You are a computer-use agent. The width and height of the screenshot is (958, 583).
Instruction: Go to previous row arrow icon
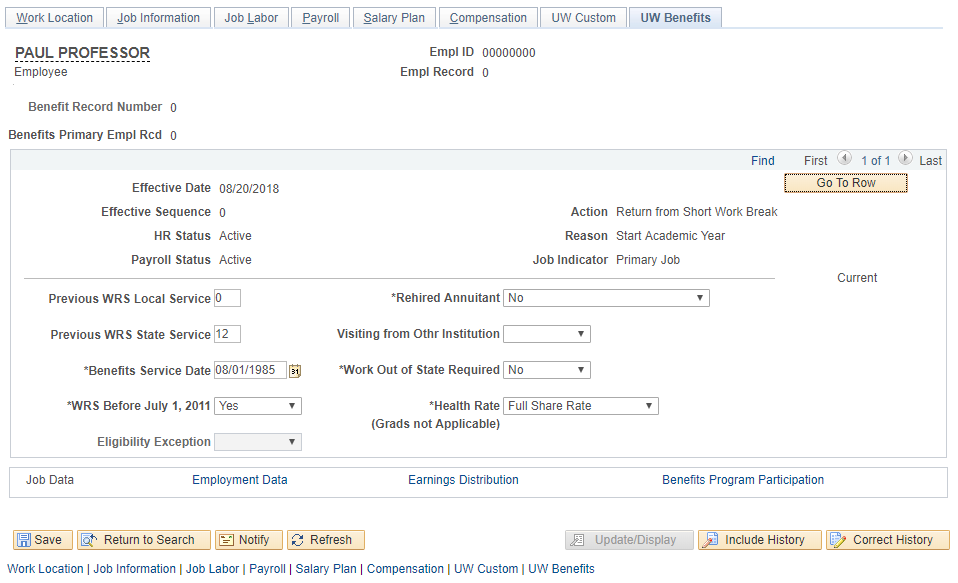(x=844, y=158)
